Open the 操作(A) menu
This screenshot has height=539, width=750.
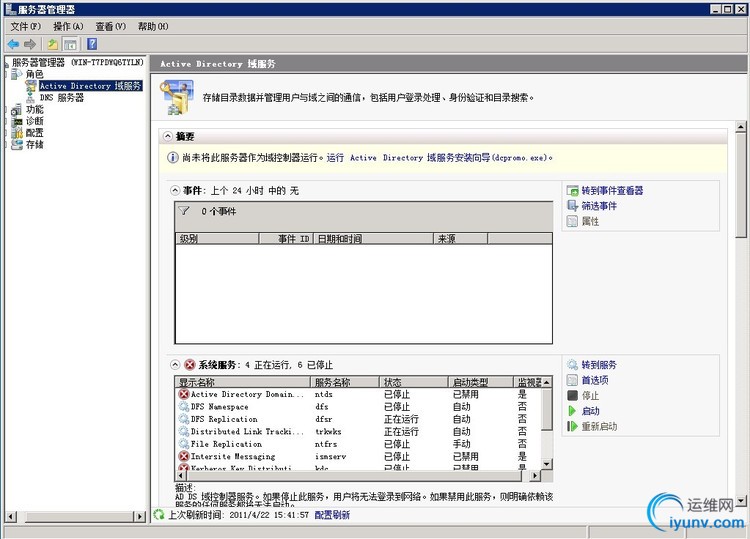pyautogui.click(x=68, y=26)
